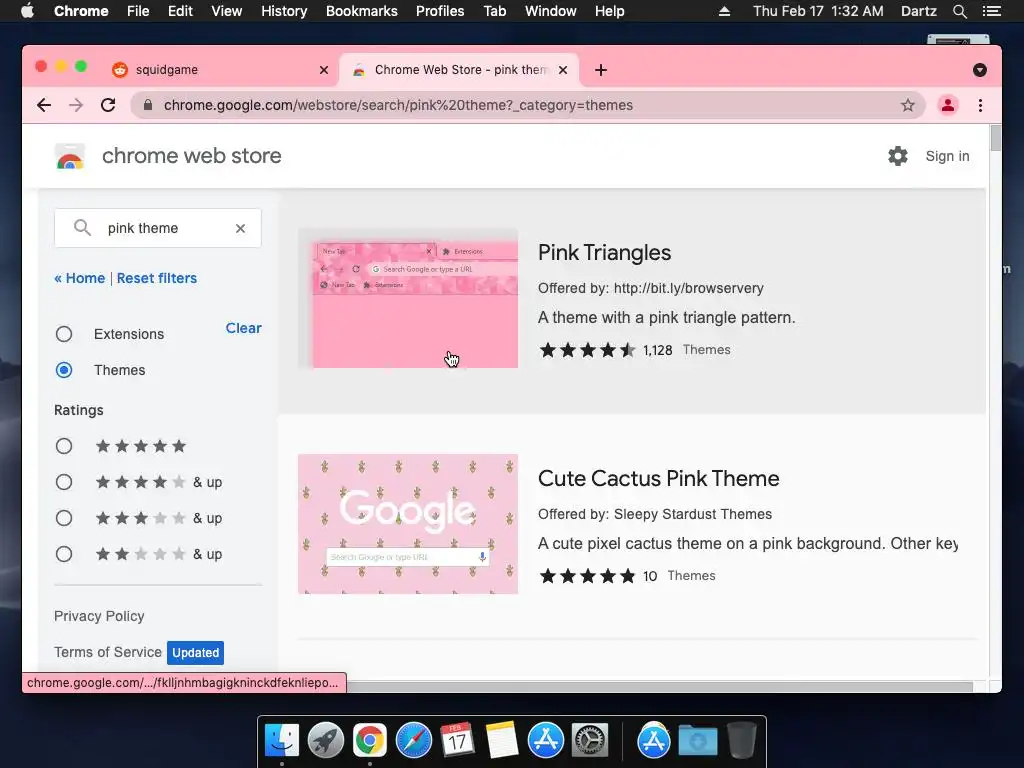
Task: Filter by two stars & up
Action: [x=64, y=554]
